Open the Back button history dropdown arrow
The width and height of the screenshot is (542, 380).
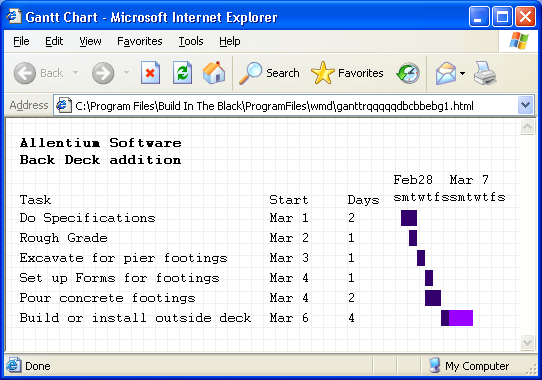point(75,73)
